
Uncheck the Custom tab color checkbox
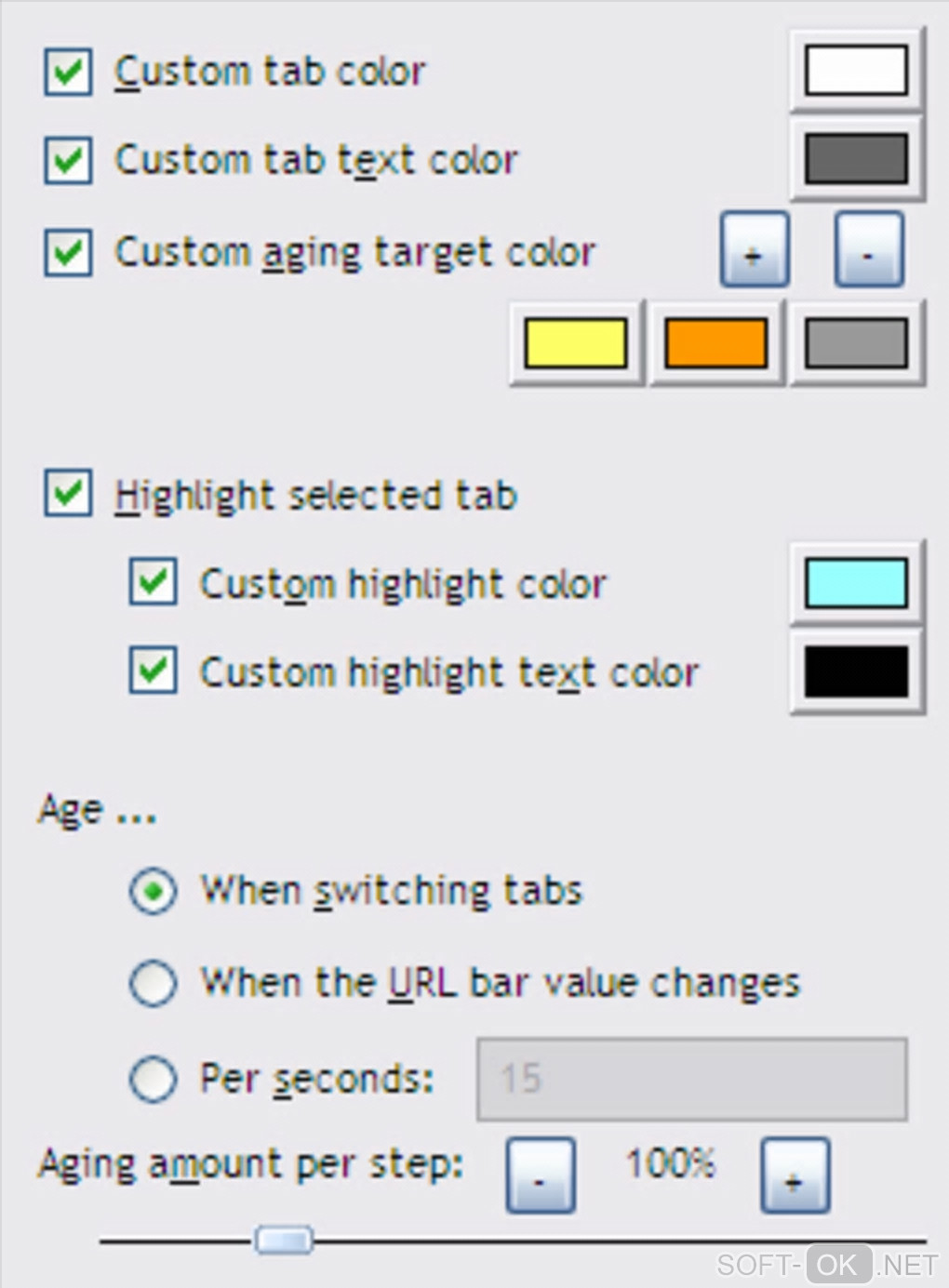coord(68,73)
